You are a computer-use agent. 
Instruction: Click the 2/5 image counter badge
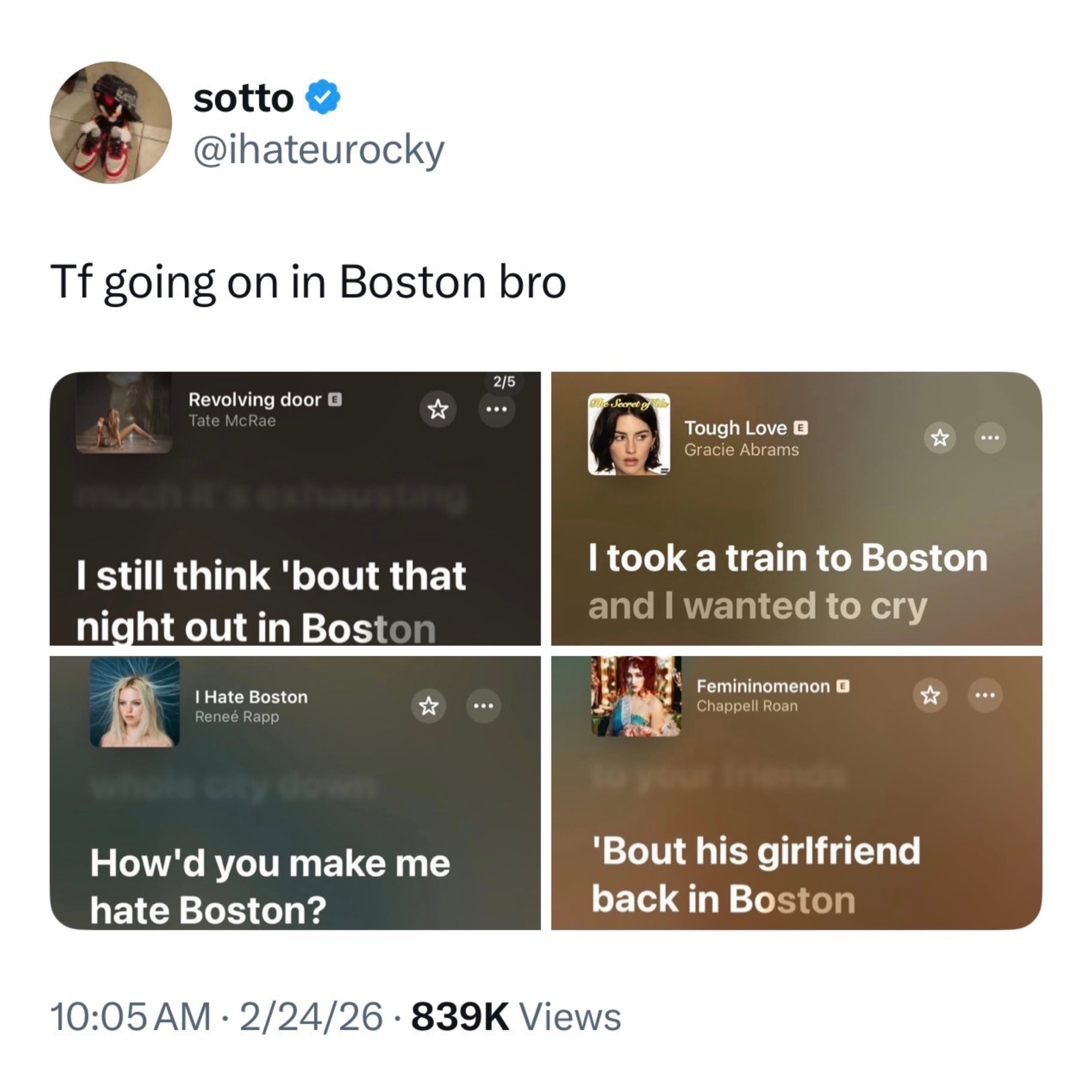click(504, 382)
